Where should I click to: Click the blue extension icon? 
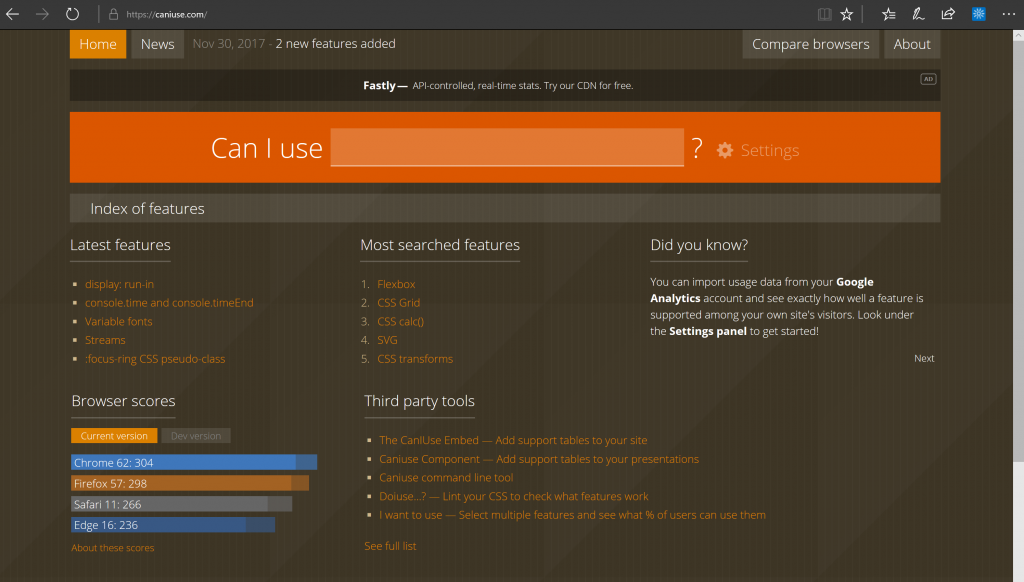click(x=978, y=14)
